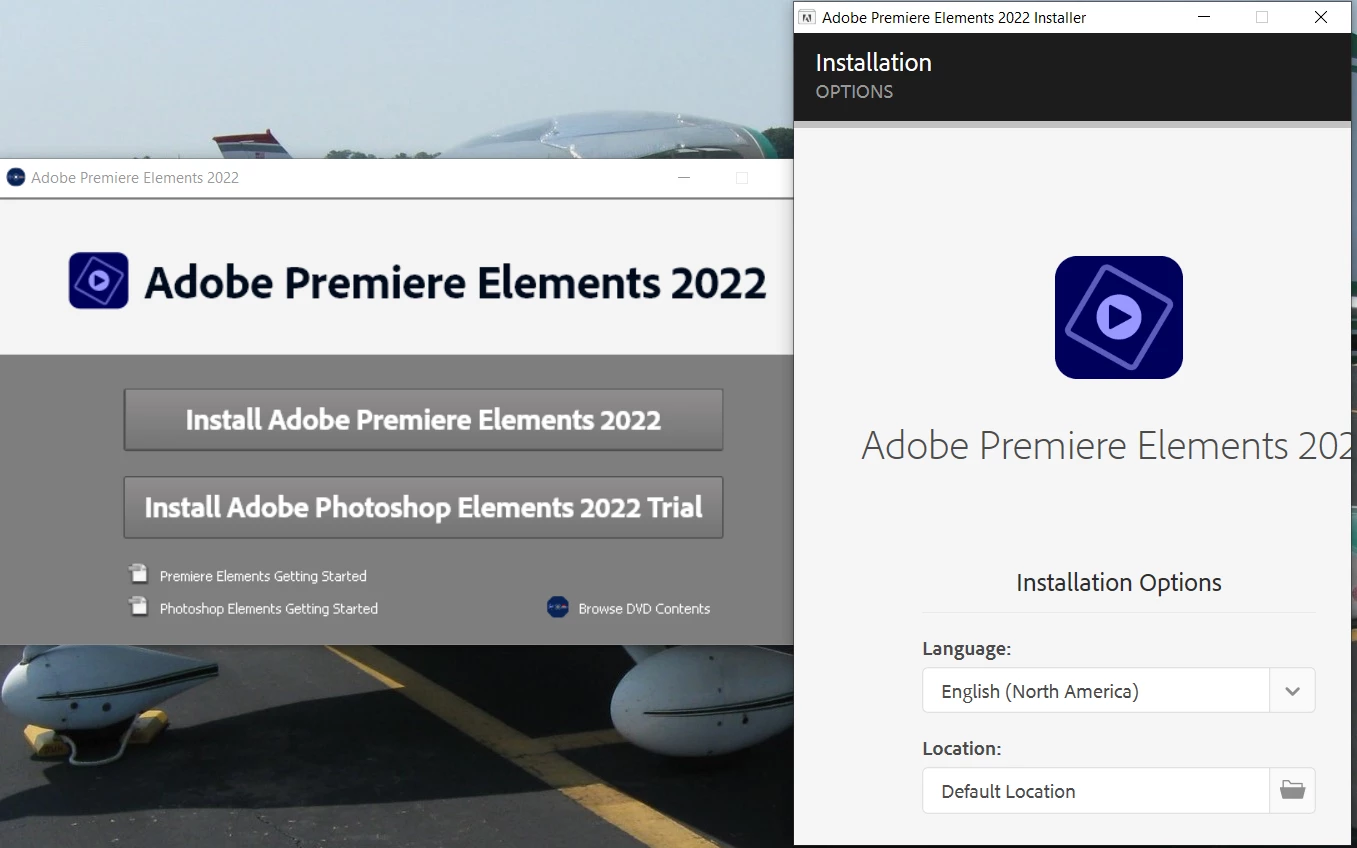The width and height of the screenshot is (1357, 848).
Task: Click the Browse DVD Contents disc icon
Action: click(558, 607)
